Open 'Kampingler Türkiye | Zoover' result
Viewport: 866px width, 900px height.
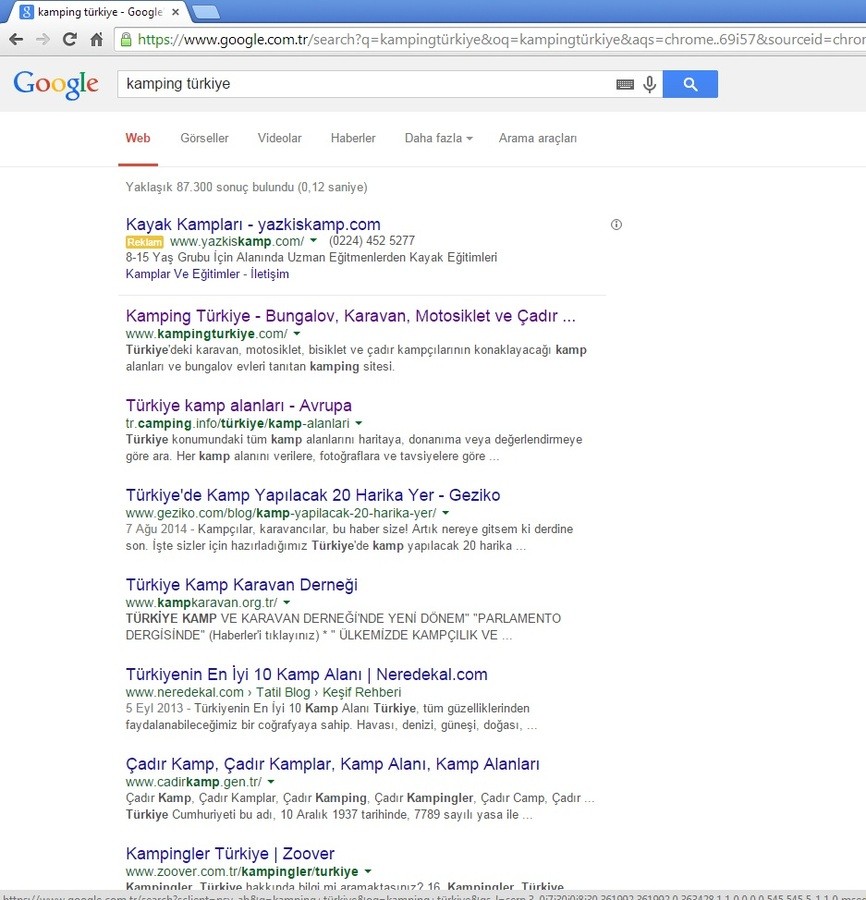(230, 853)
